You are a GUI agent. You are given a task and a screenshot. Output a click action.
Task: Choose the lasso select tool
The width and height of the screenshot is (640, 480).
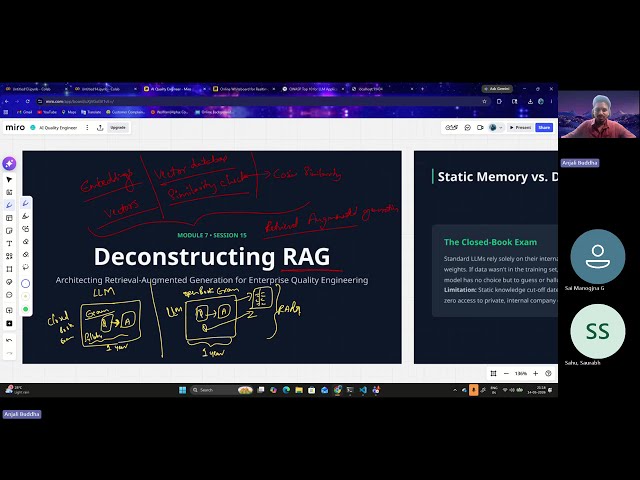pyautogui.click(x=25, y=267)
